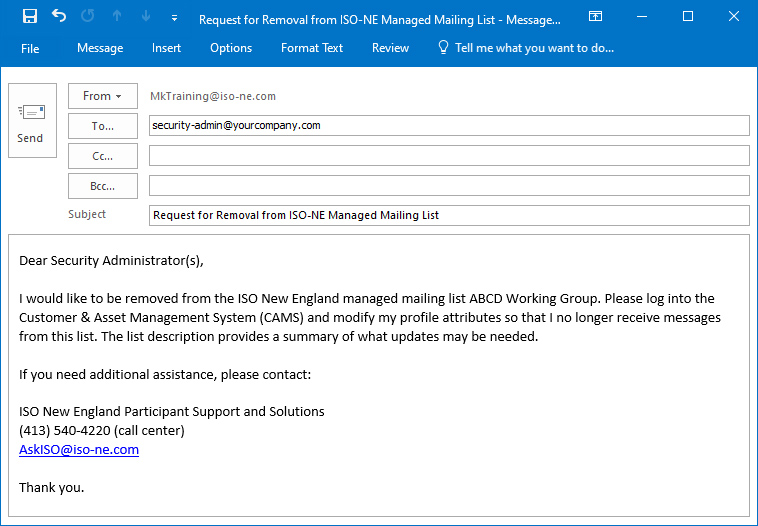Select the Format Text tab

[x=311, y=48]
